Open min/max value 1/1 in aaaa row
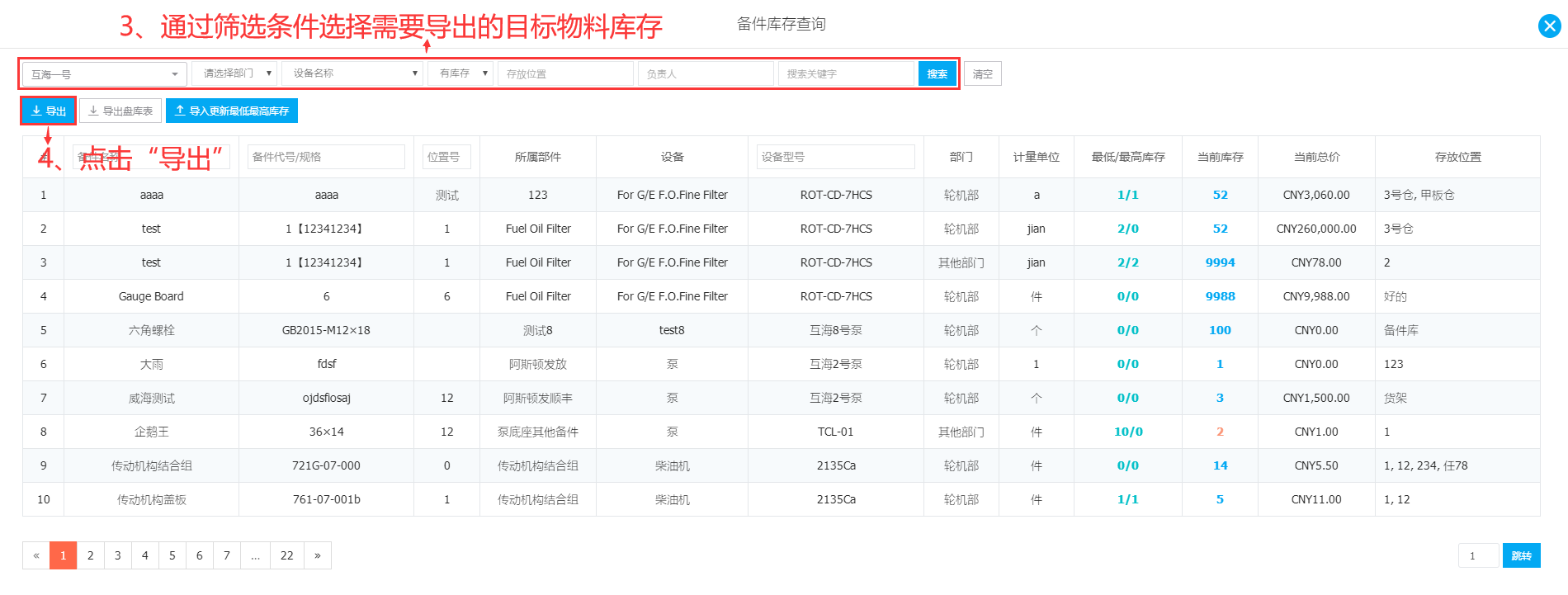1568x595 pixels. (1128, 195)
